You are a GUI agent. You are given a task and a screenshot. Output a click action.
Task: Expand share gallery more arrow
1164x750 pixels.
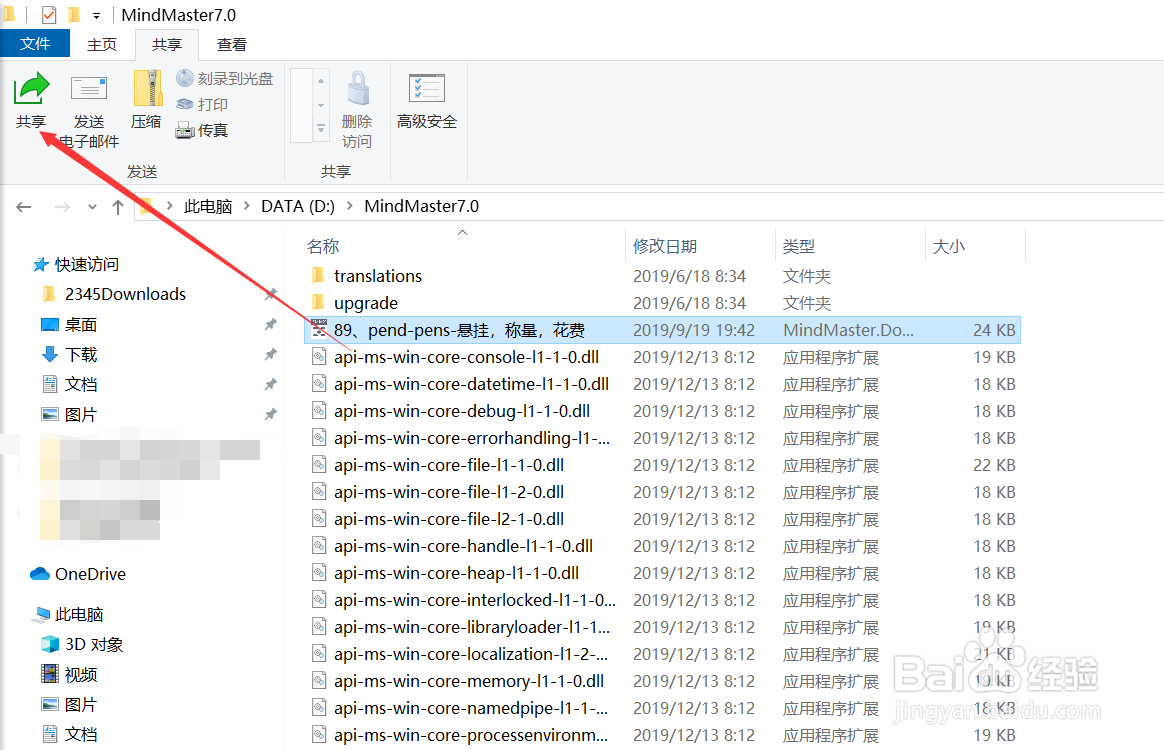pyautogui.click(x=321, y=129)
